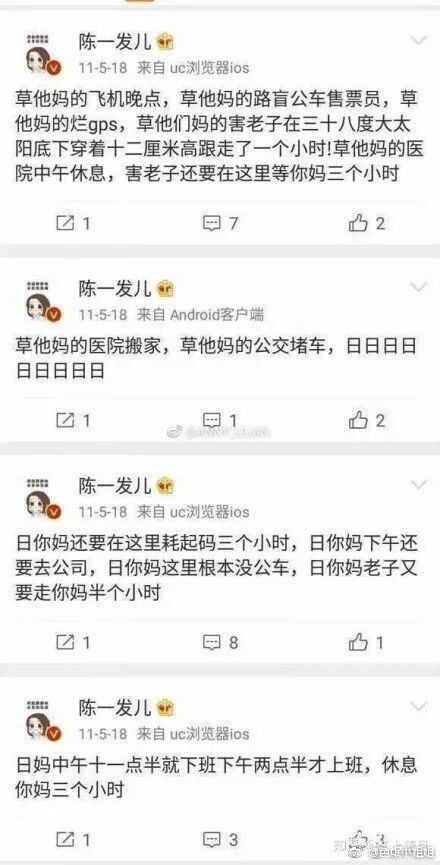Open comments on third post with 8 comments

(220, 642)
